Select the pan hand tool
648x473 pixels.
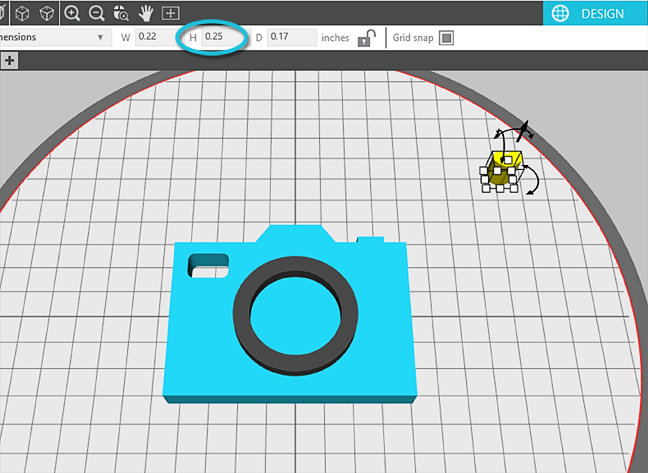[x=145, y=14]
